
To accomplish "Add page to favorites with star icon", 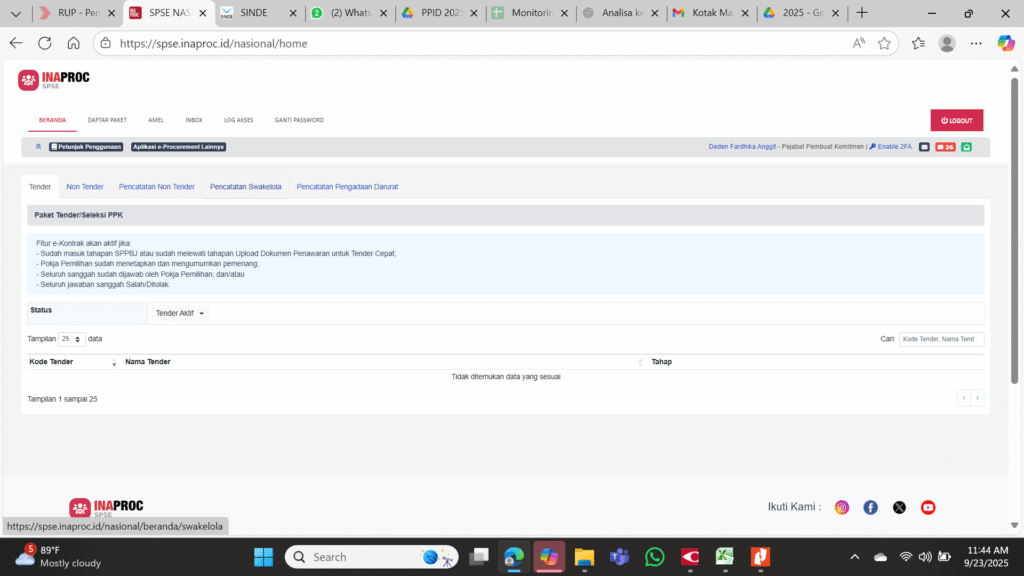I will coord(884,43).
